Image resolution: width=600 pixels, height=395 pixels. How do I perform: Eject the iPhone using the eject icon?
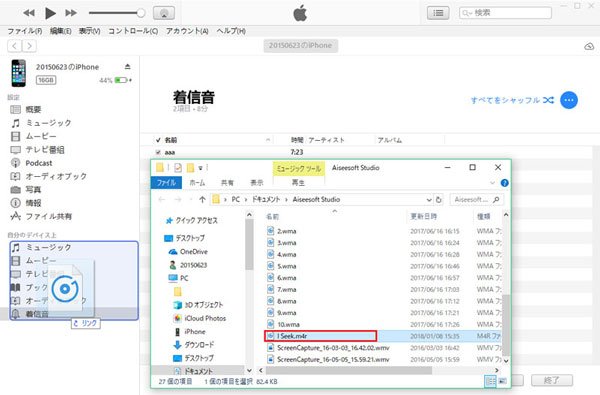127,67
